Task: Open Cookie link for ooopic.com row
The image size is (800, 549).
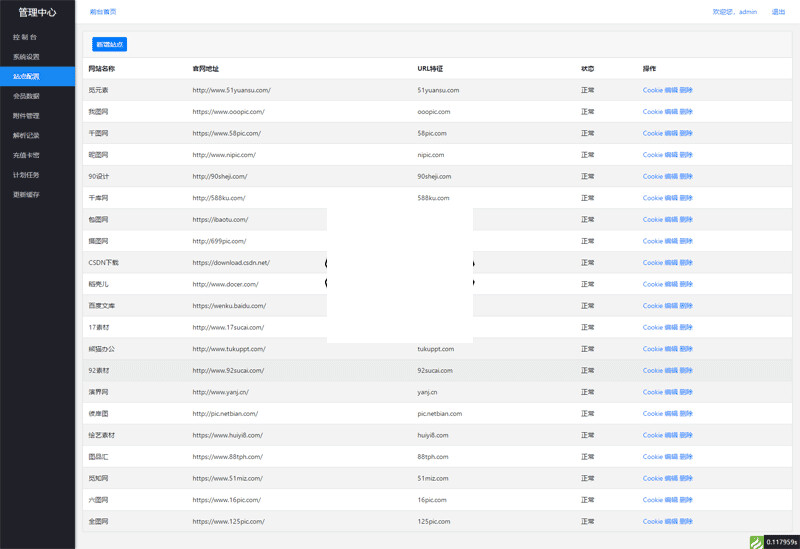Action: pos(653,112)
